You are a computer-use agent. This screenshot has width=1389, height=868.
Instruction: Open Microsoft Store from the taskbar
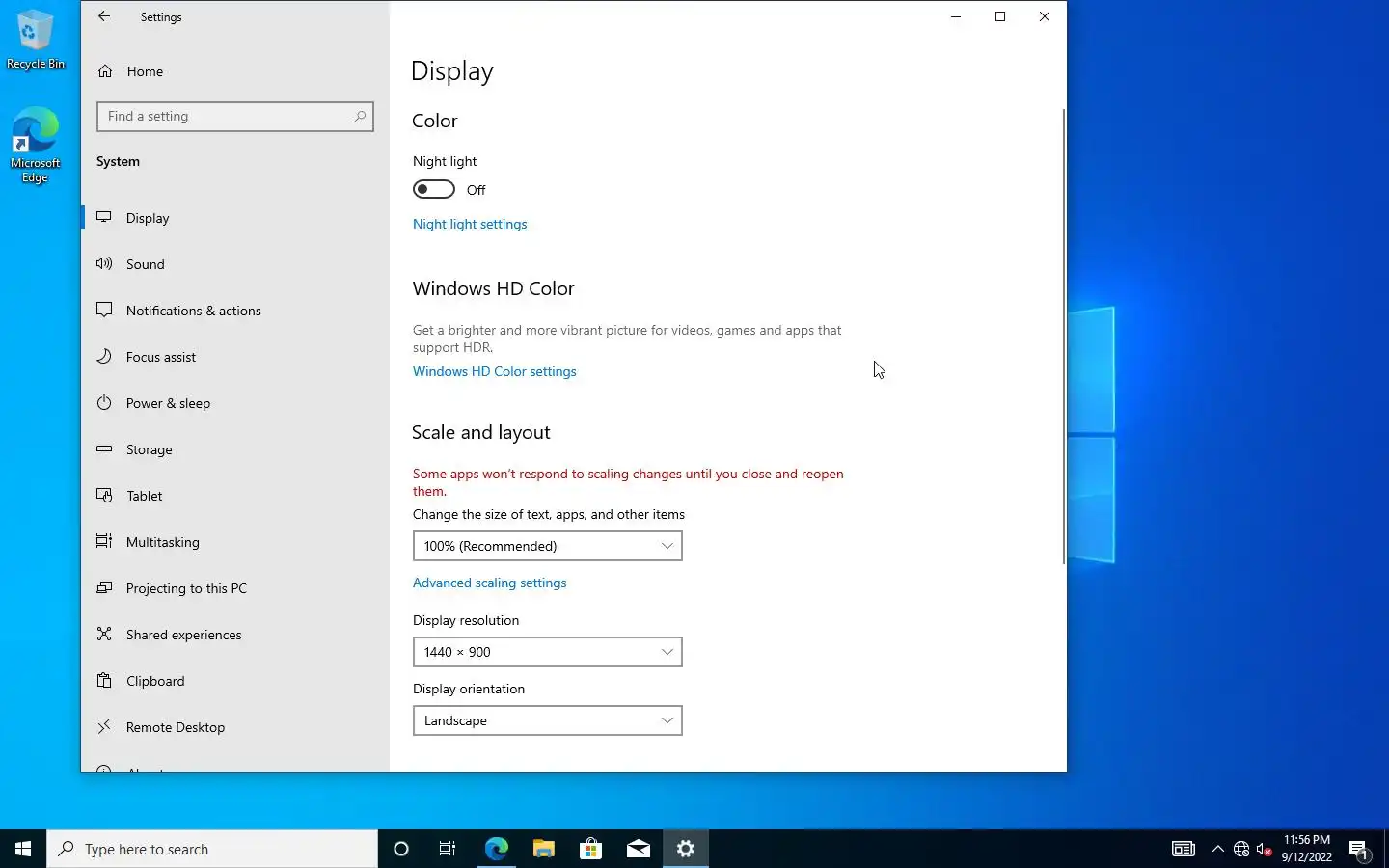tap(590, 849)
